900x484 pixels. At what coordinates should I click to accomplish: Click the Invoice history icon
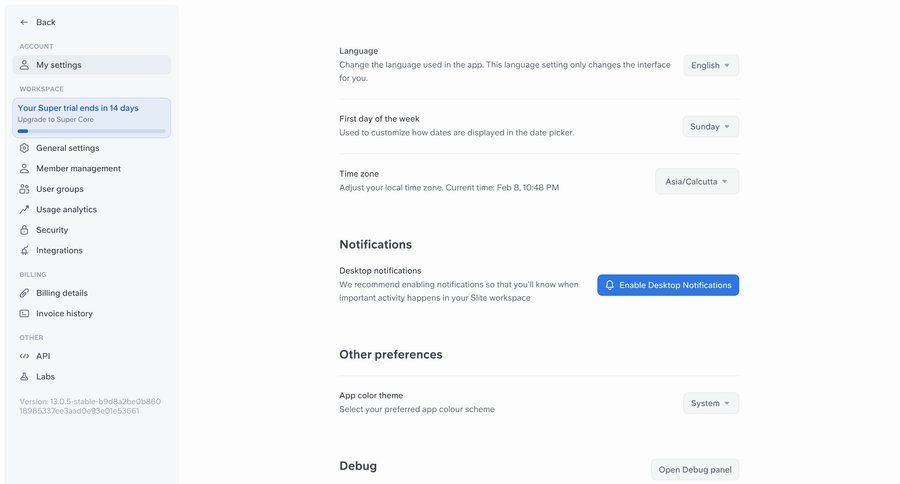click(25, 314)
